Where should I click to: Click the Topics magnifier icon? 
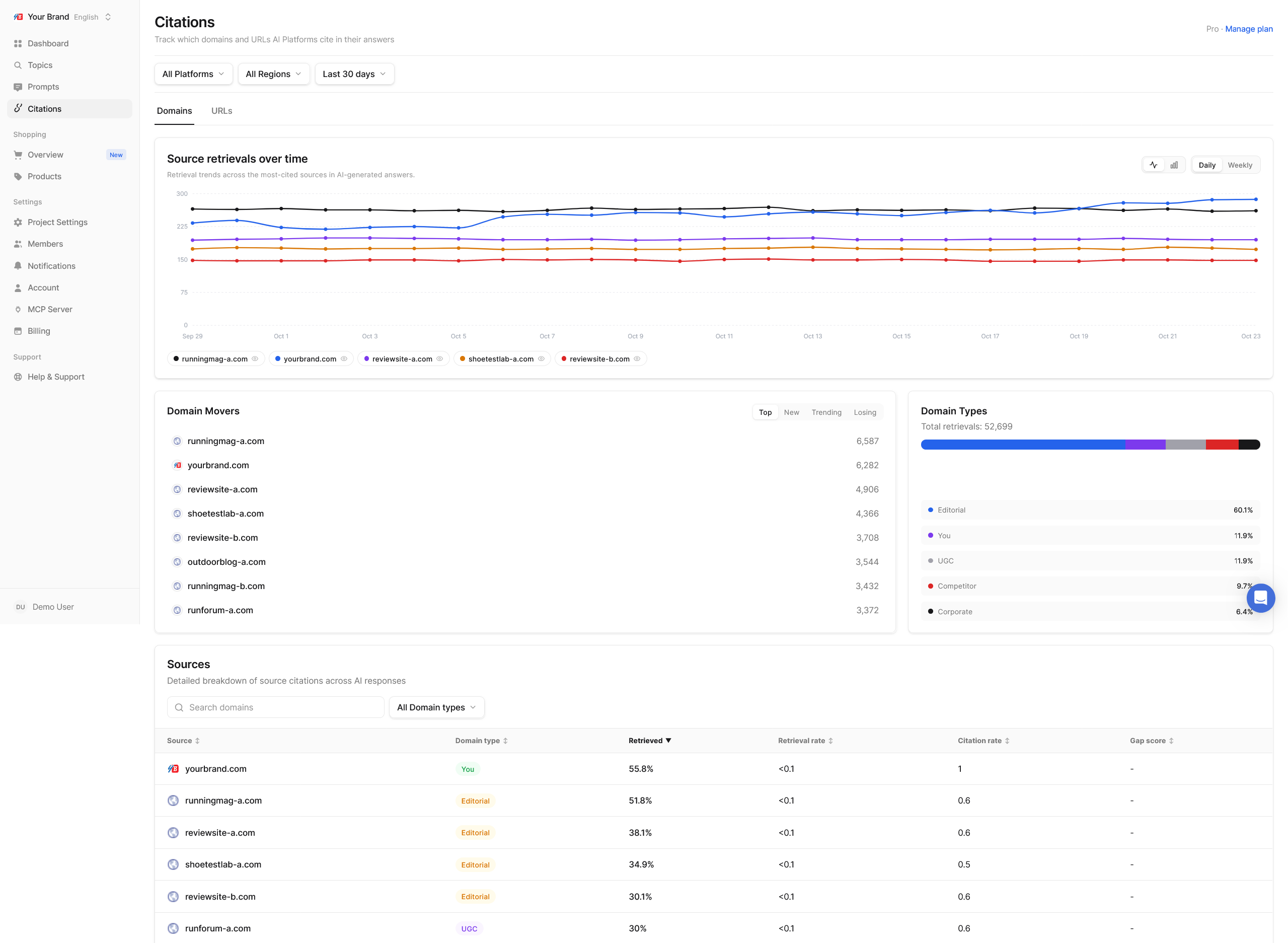click(18, 65)
